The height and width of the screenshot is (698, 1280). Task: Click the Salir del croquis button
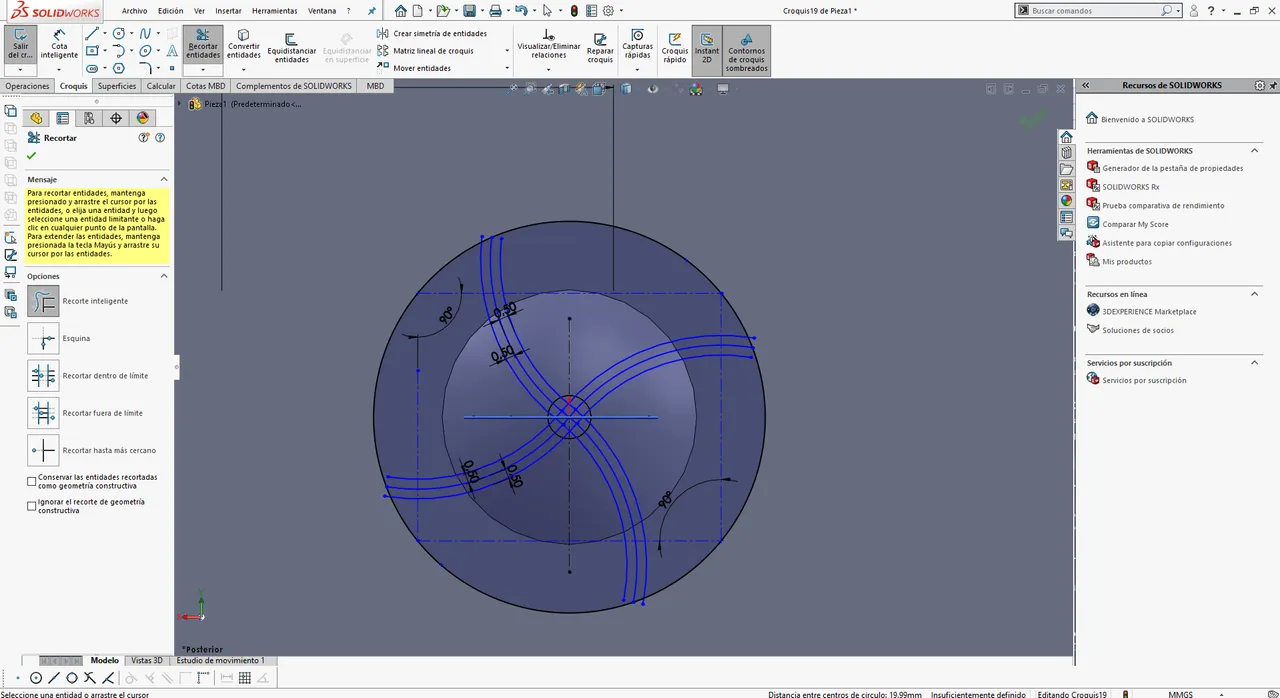20,46
